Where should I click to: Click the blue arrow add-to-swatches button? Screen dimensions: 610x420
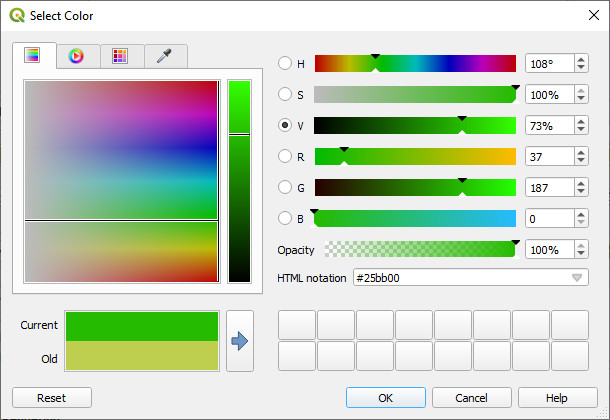pyautogui.click(x=240, y=341)
